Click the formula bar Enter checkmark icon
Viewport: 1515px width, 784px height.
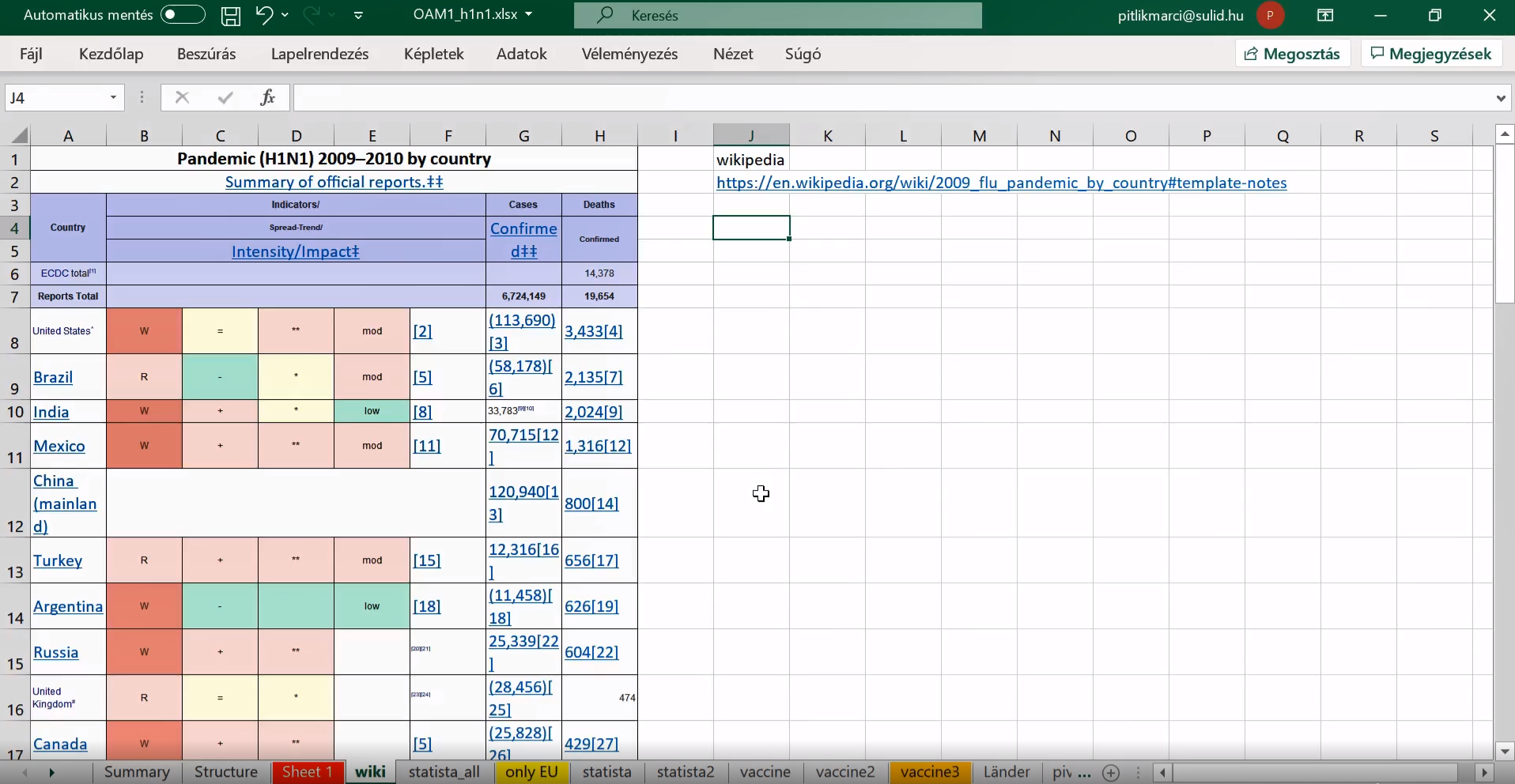tap(226, 97)
